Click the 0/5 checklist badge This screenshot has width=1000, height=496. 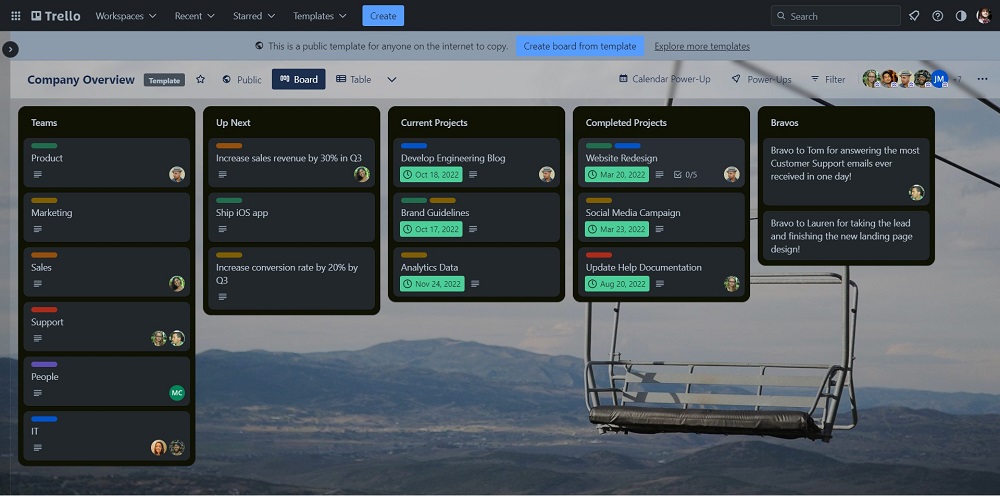pyautogui.click(x=686, y=175)
